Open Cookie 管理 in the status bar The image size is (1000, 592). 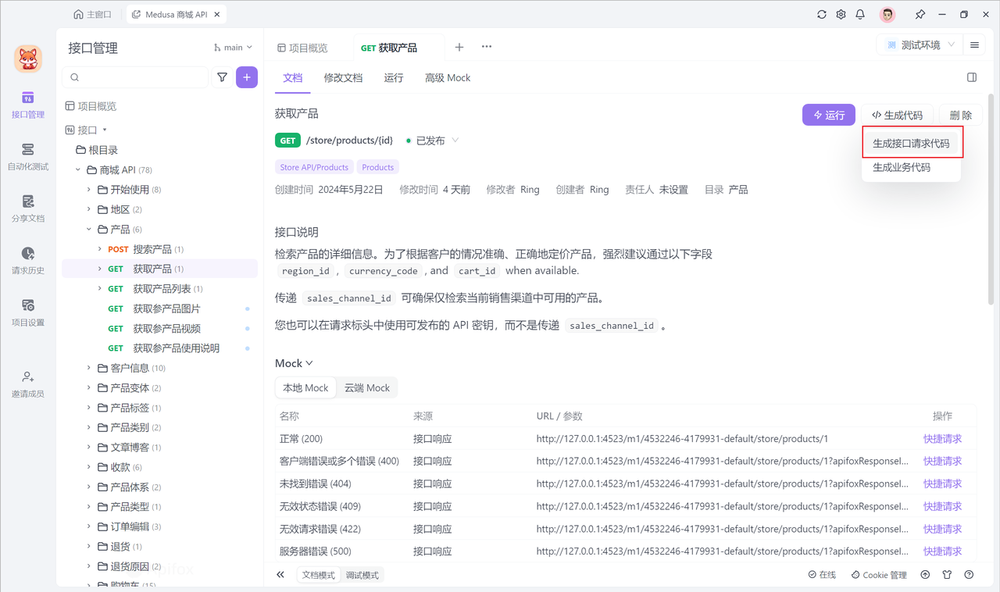[880, 575]
